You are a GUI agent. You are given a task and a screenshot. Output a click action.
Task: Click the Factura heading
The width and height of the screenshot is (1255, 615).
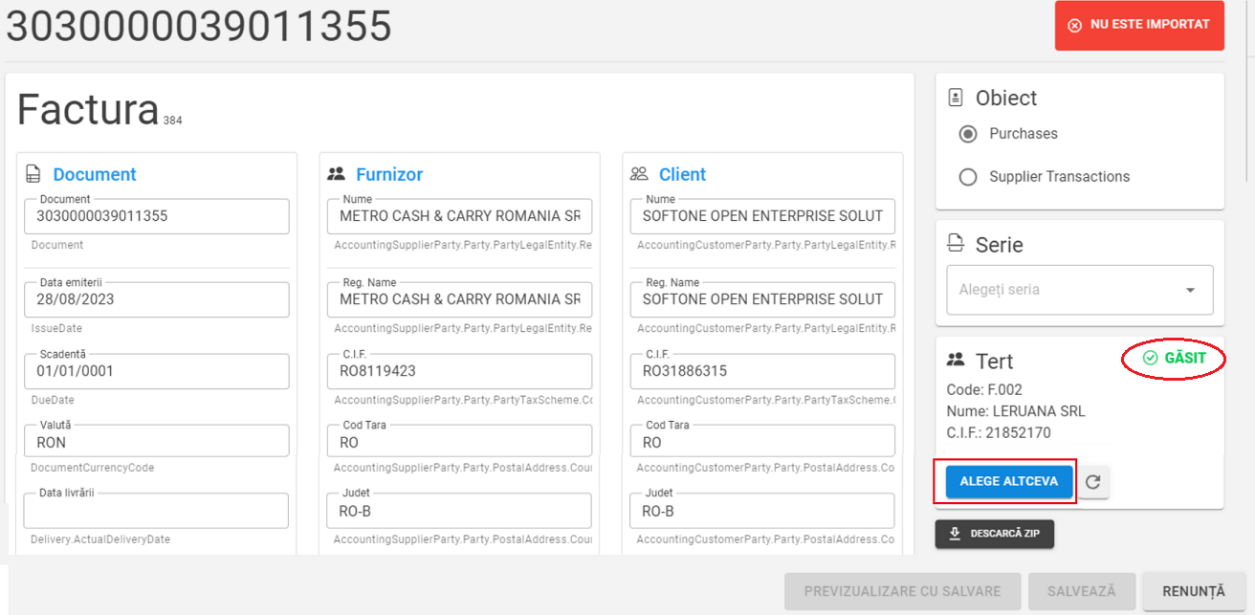coord(88,110)
